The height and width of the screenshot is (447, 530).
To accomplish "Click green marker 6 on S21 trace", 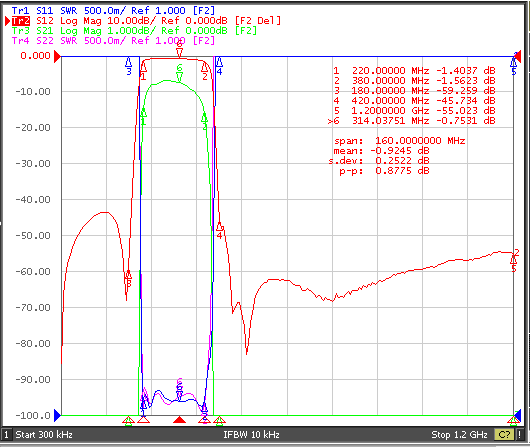I will [179, 72].
